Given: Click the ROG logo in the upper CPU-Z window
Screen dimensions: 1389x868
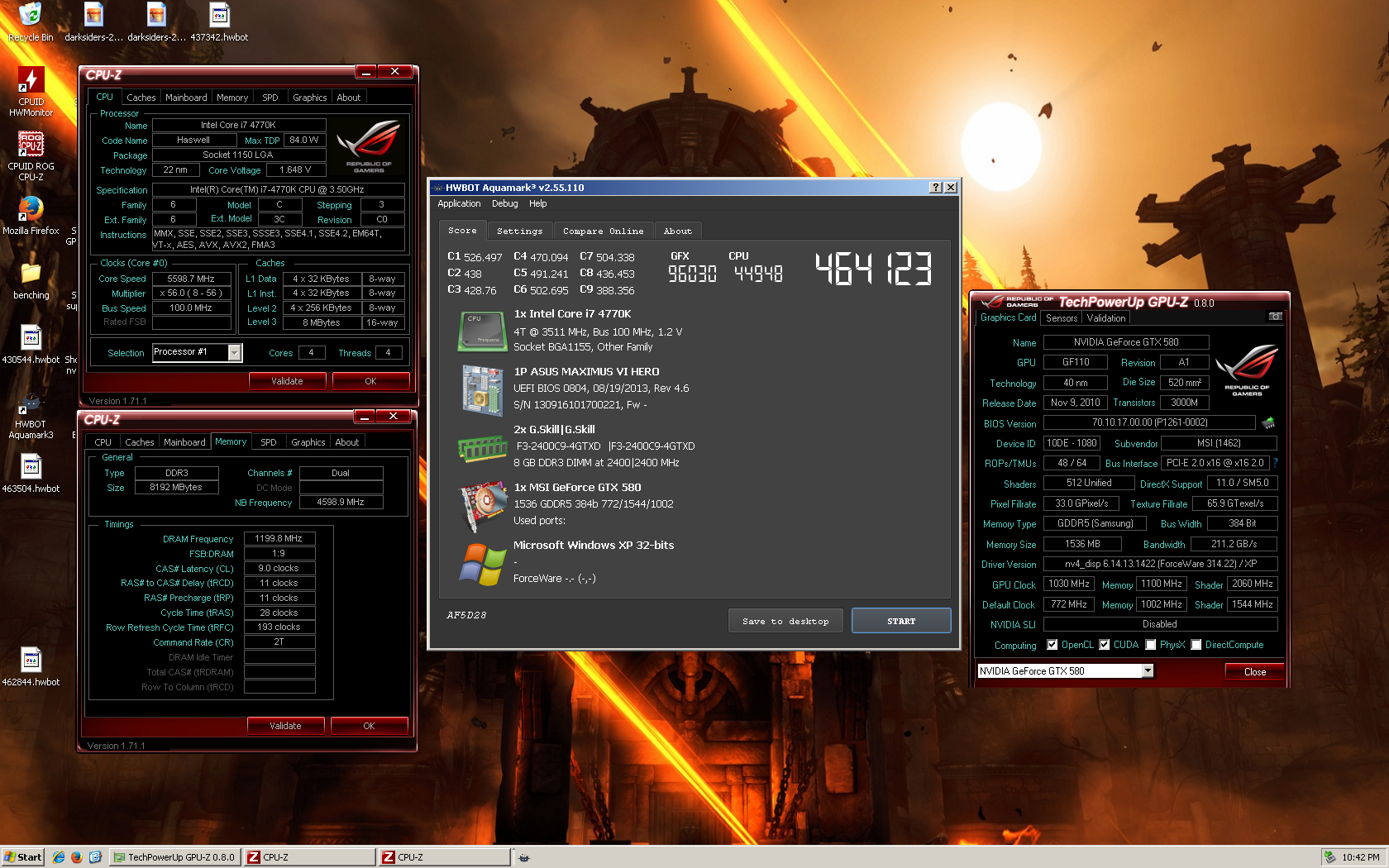Looking at the screenshot, I should [369, 145].
